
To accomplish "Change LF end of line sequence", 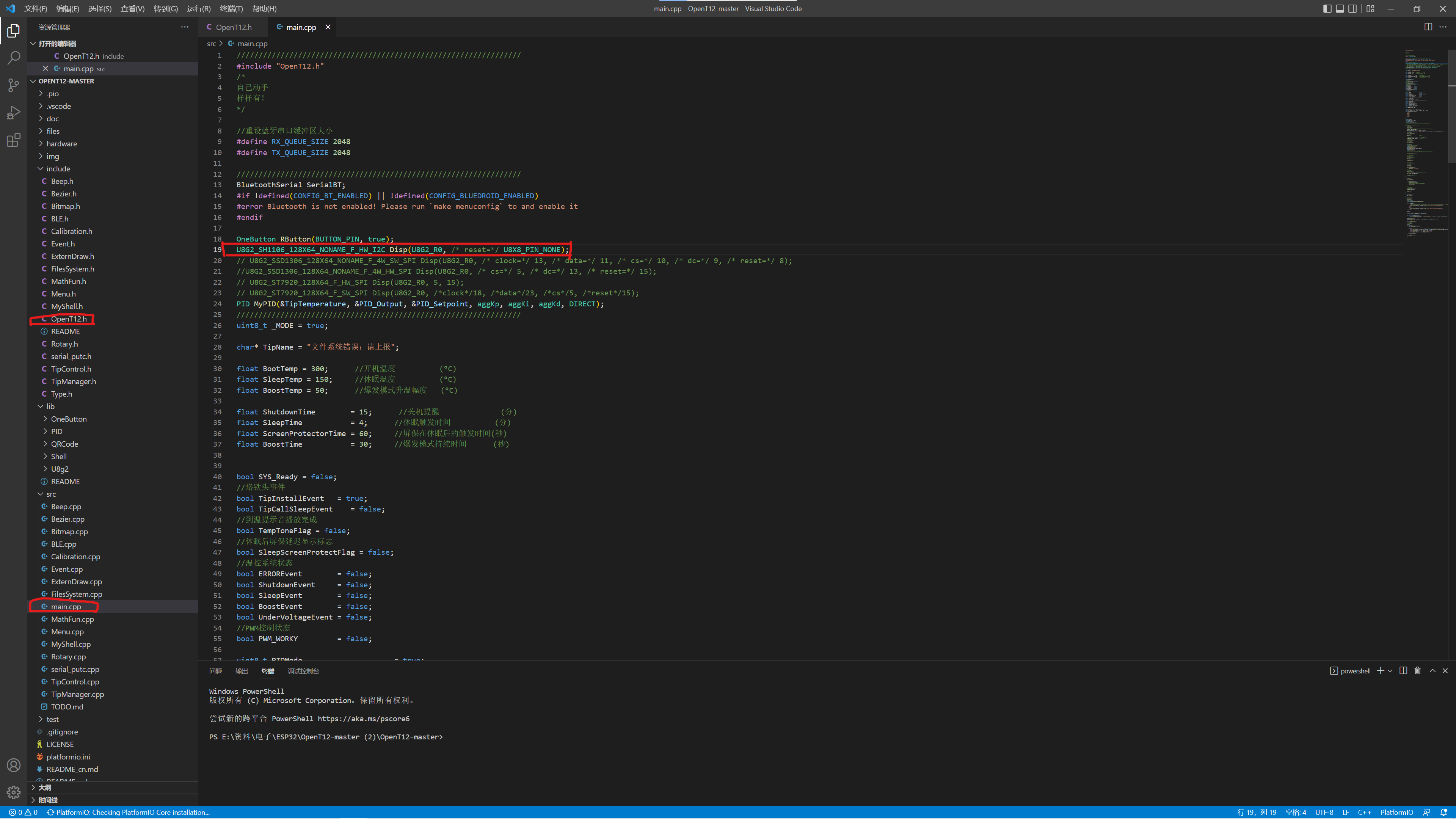I will [1346, 812].
